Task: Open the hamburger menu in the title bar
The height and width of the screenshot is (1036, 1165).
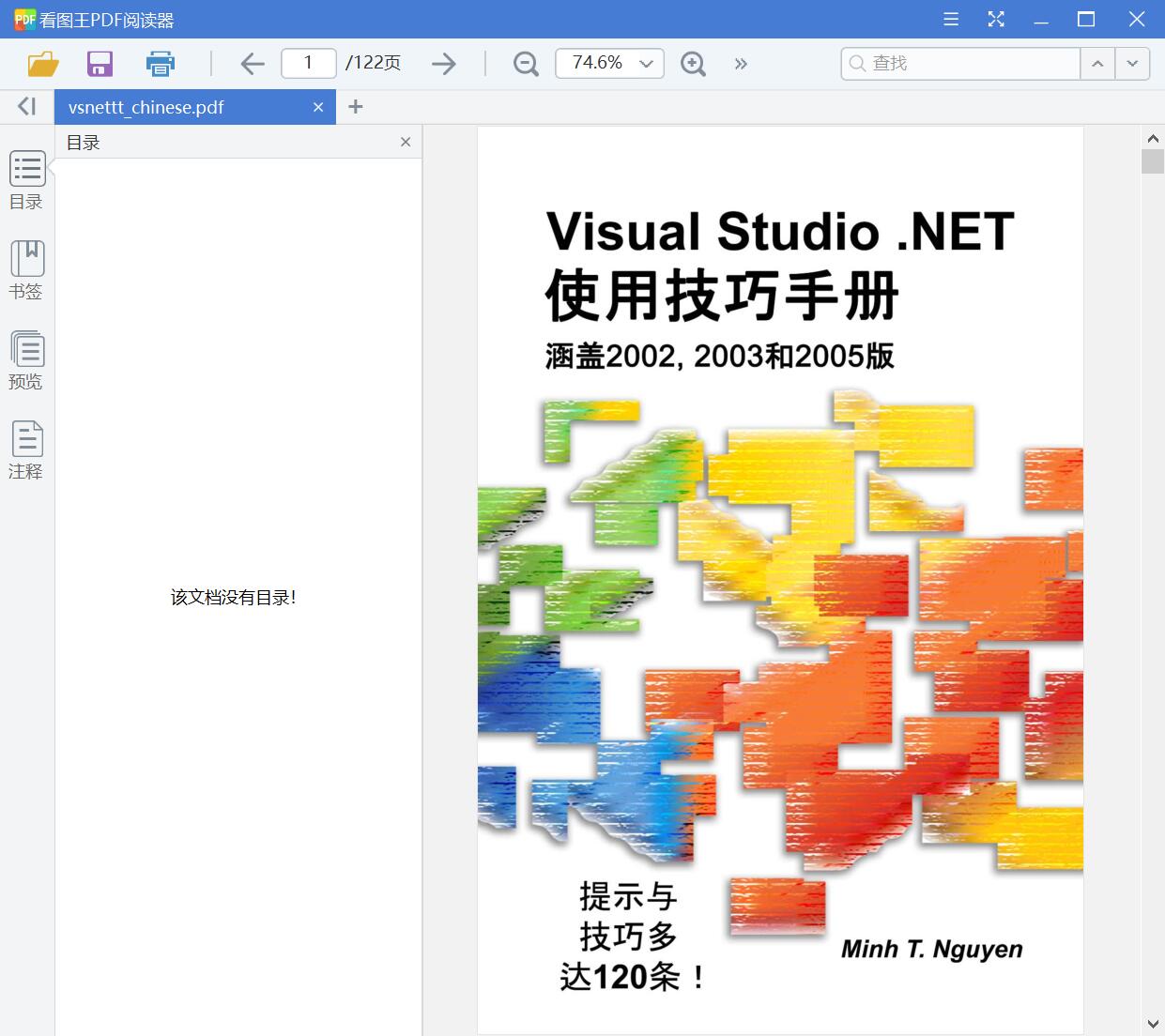Action: [x=950, y=19]
